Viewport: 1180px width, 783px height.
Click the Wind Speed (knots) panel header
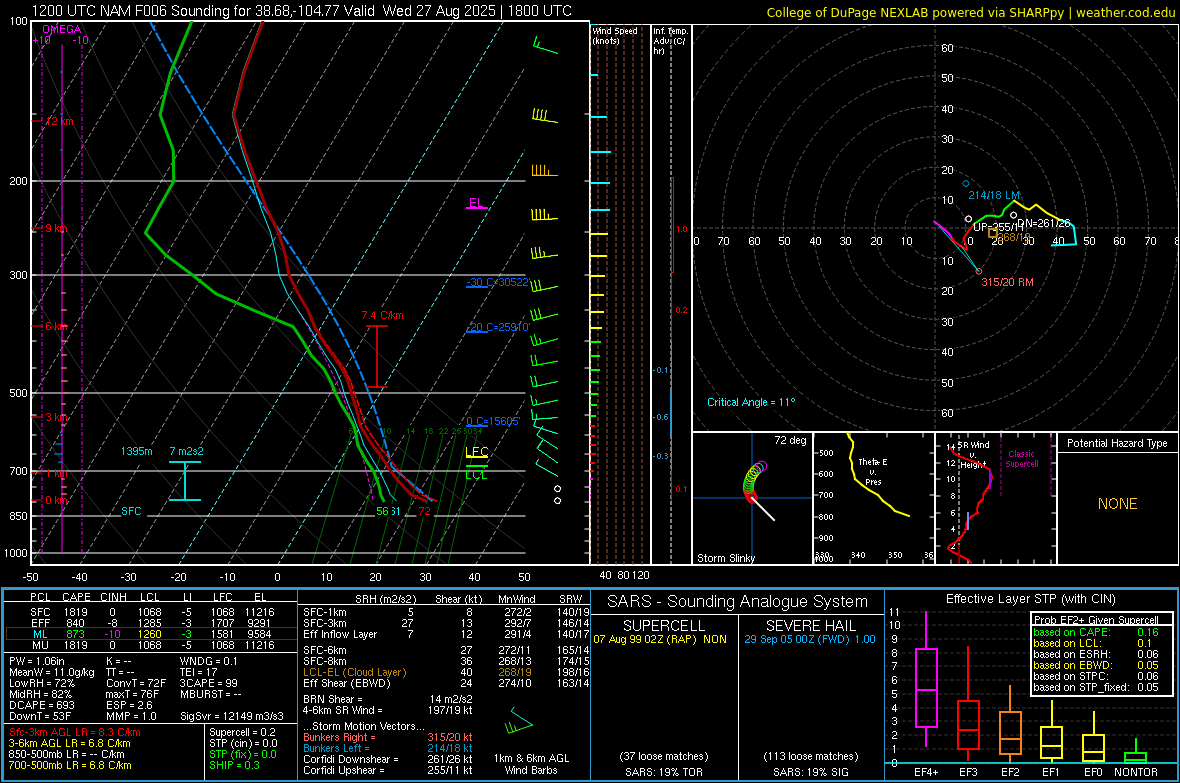tap(615, 35)
